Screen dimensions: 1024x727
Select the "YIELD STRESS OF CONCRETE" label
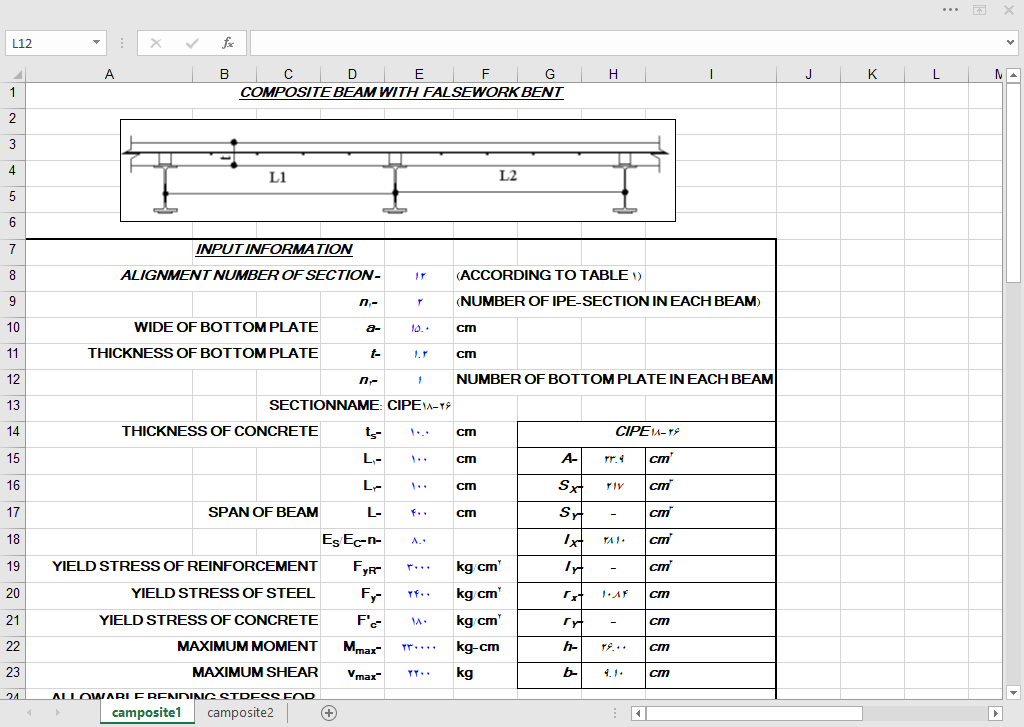pos(209,620)
